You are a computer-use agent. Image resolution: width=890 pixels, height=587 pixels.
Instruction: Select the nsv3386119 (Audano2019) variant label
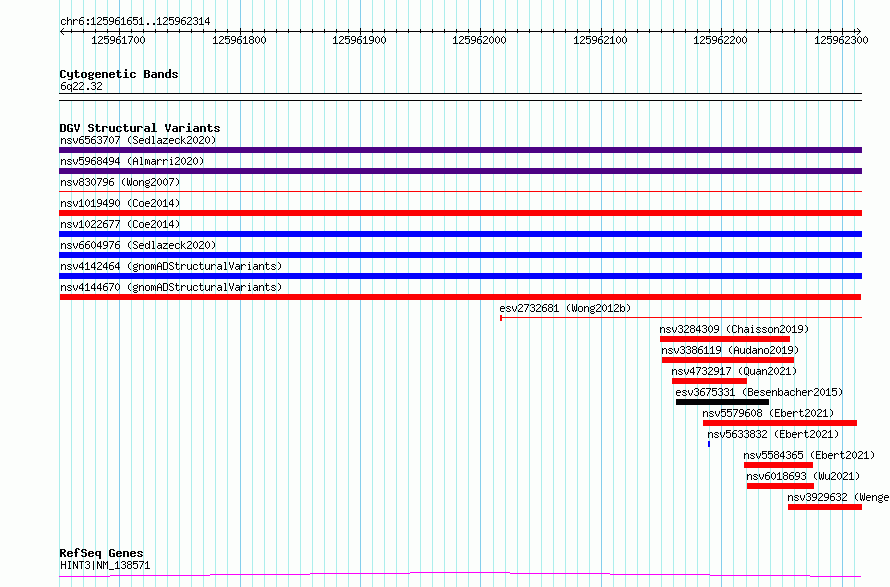pyautogui.click(x=730, y=350)
